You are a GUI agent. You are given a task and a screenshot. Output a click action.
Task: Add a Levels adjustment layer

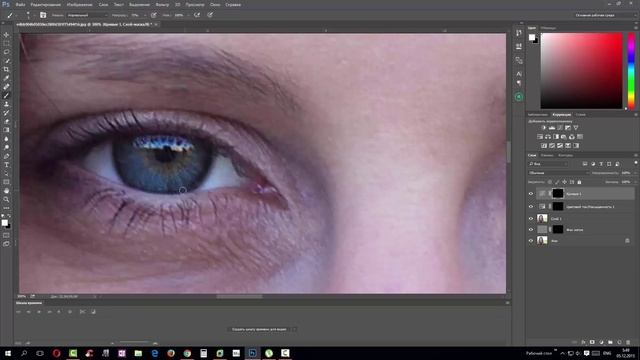tap(552, 128)
